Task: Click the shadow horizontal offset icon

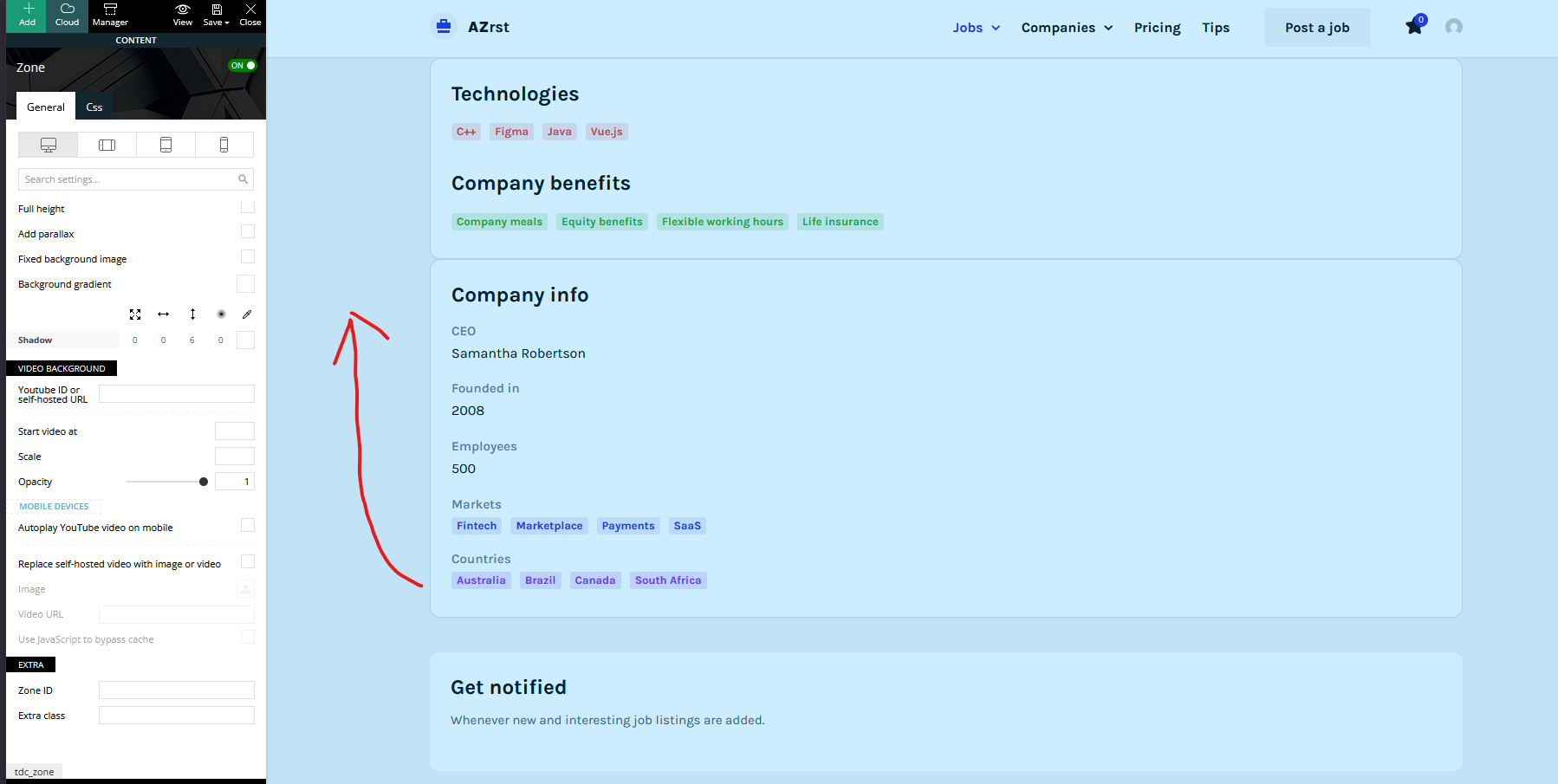Action: coord(164,314)
